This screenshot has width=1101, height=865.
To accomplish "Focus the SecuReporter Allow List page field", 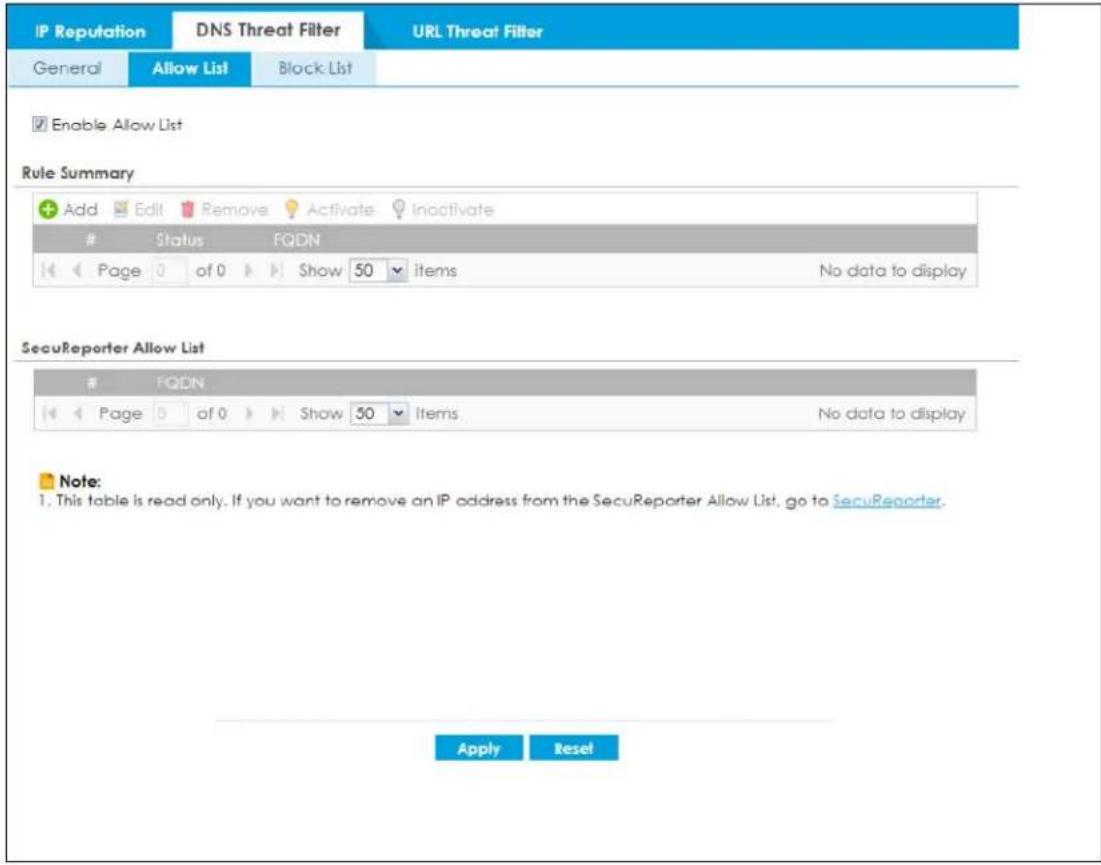I will point(170,414).
